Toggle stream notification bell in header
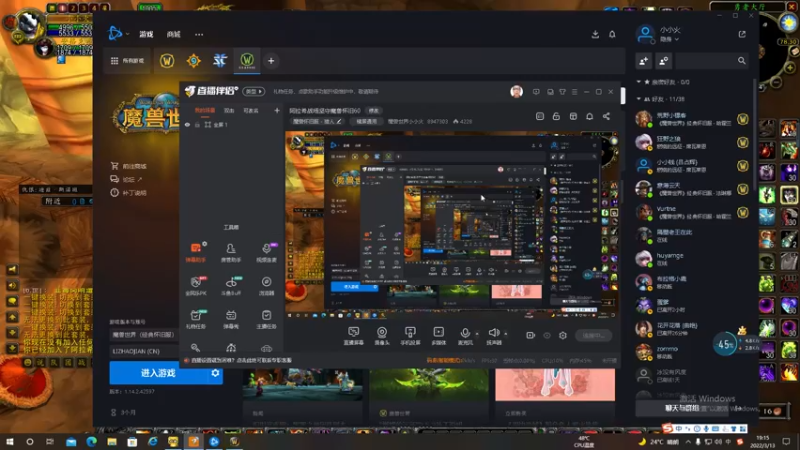Screen dimensions: 800x450 [589, 116]
